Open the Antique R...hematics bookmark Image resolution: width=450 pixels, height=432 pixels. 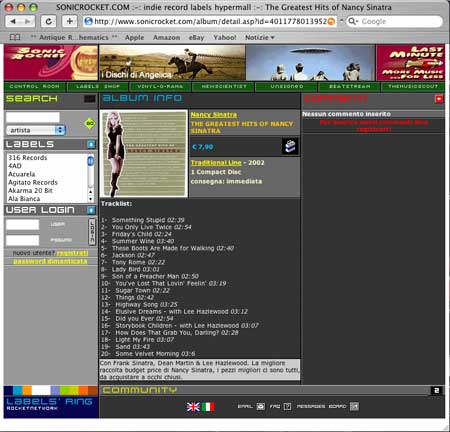(74, 37)
